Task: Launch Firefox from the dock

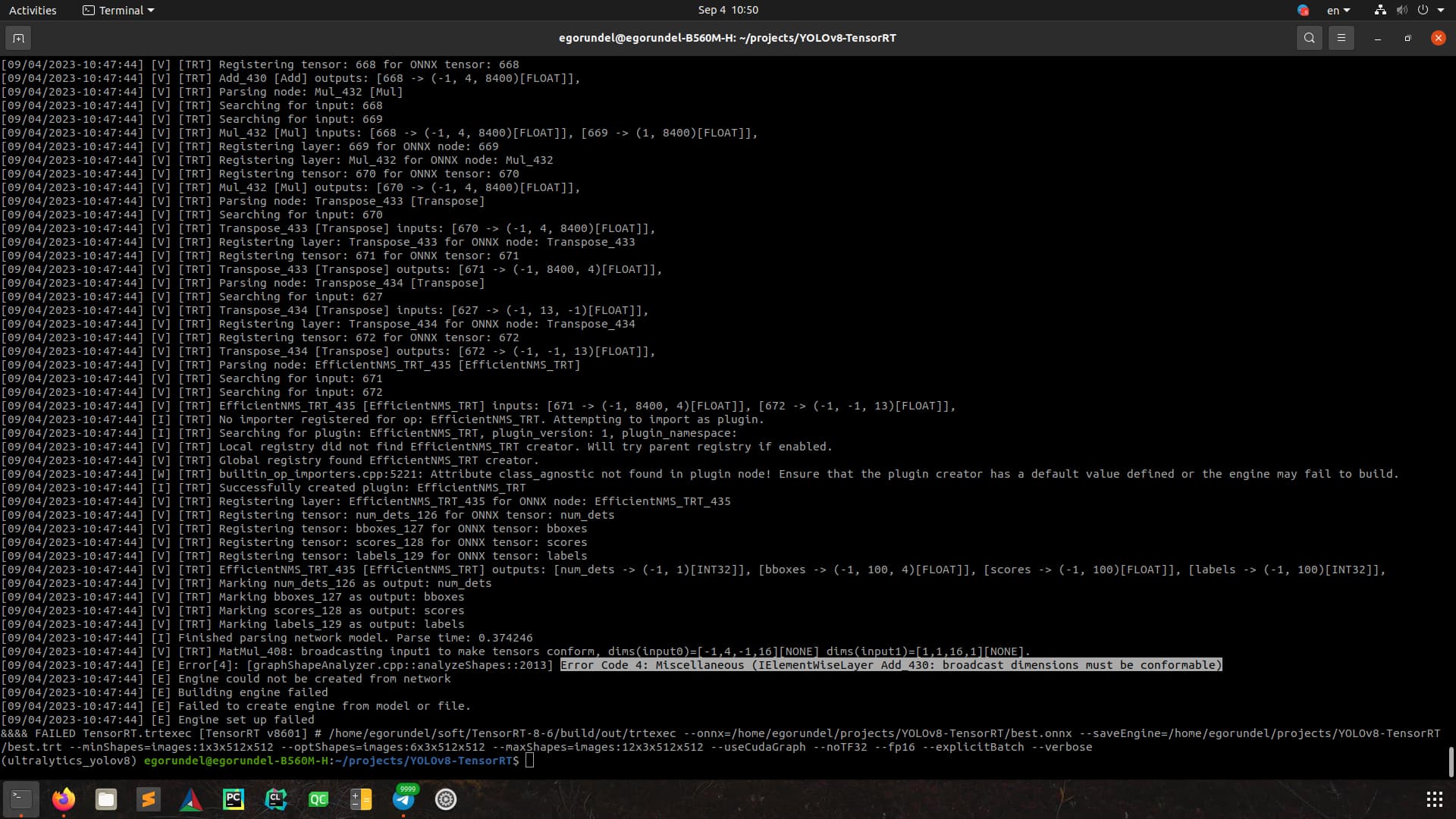Action: coord(64,799)
